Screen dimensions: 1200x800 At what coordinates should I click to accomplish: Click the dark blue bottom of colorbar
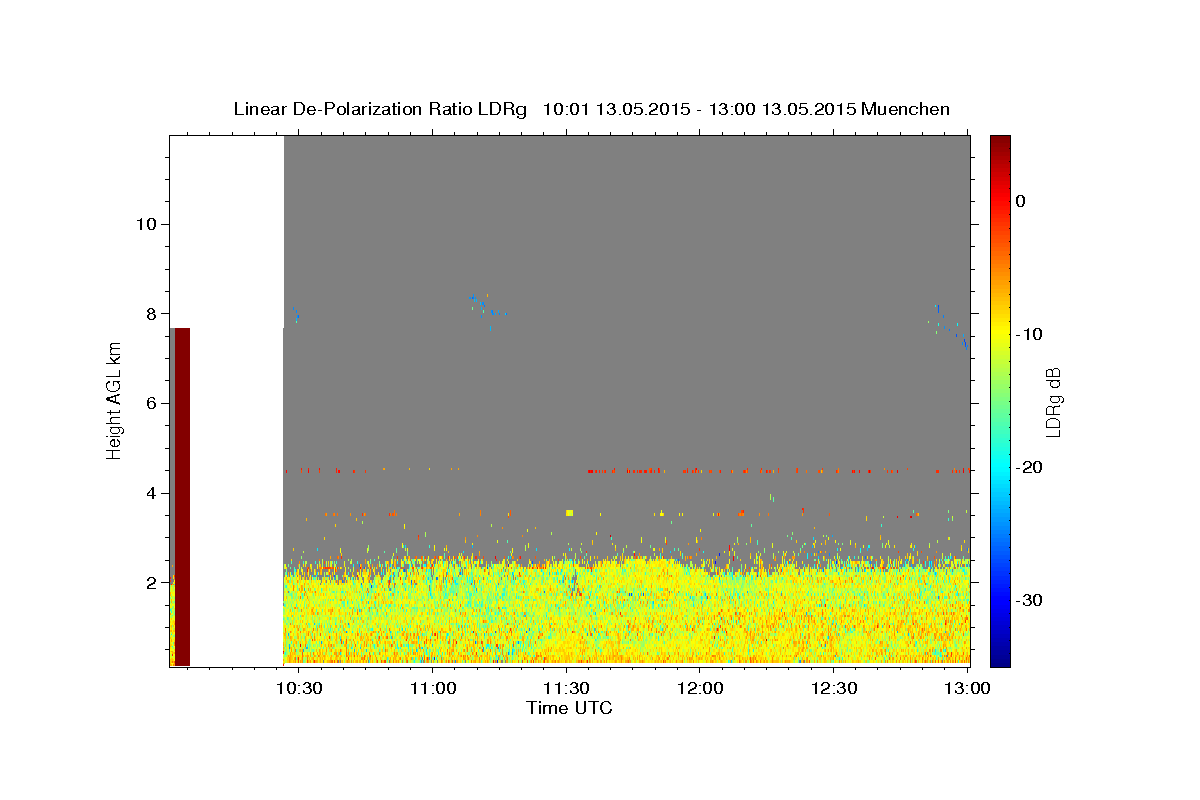pyautogui.click(x=1000, y=656)
